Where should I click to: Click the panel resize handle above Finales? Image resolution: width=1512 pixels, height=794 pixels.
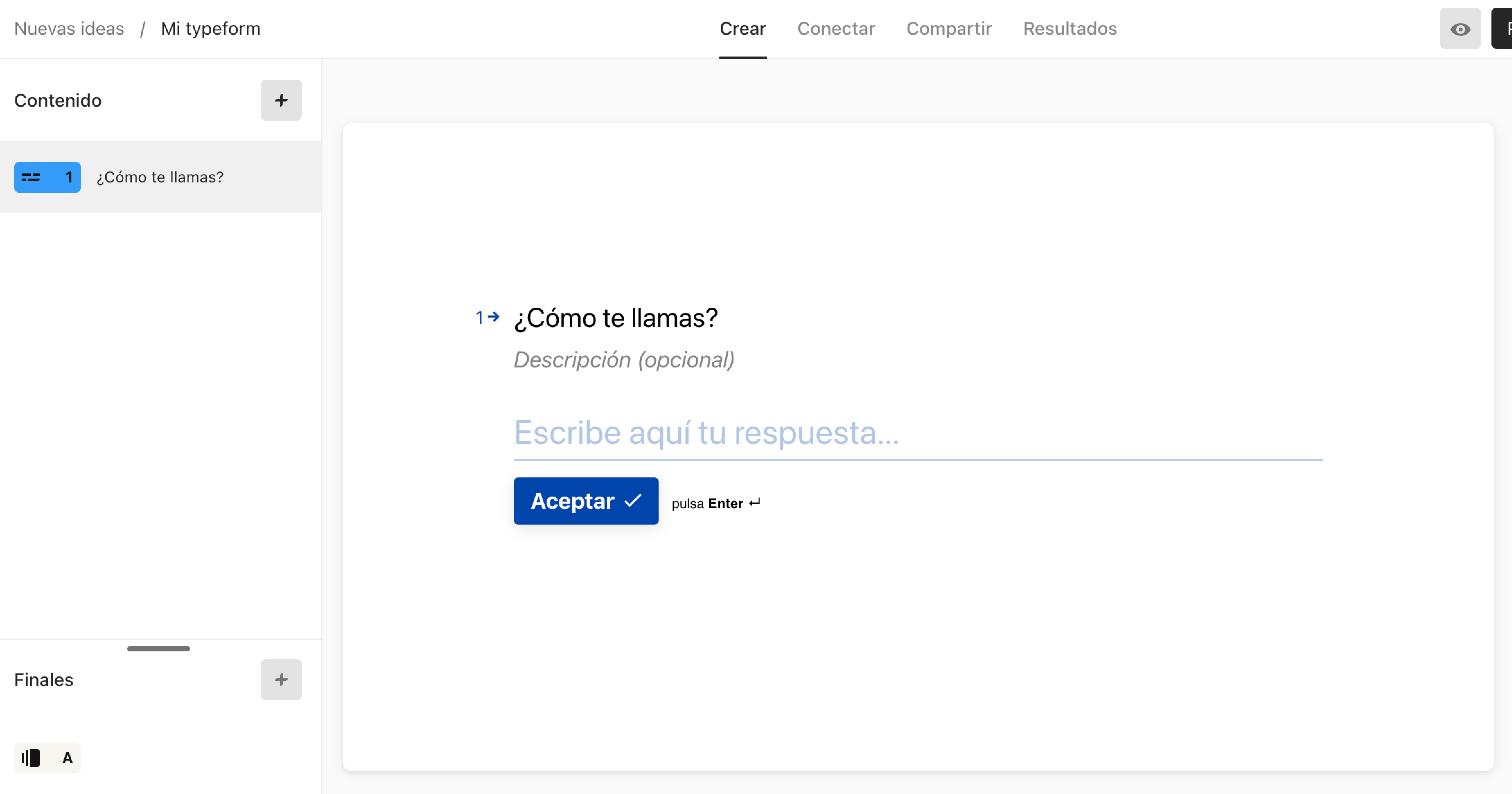pyautogui.click(x=158, y=648)
